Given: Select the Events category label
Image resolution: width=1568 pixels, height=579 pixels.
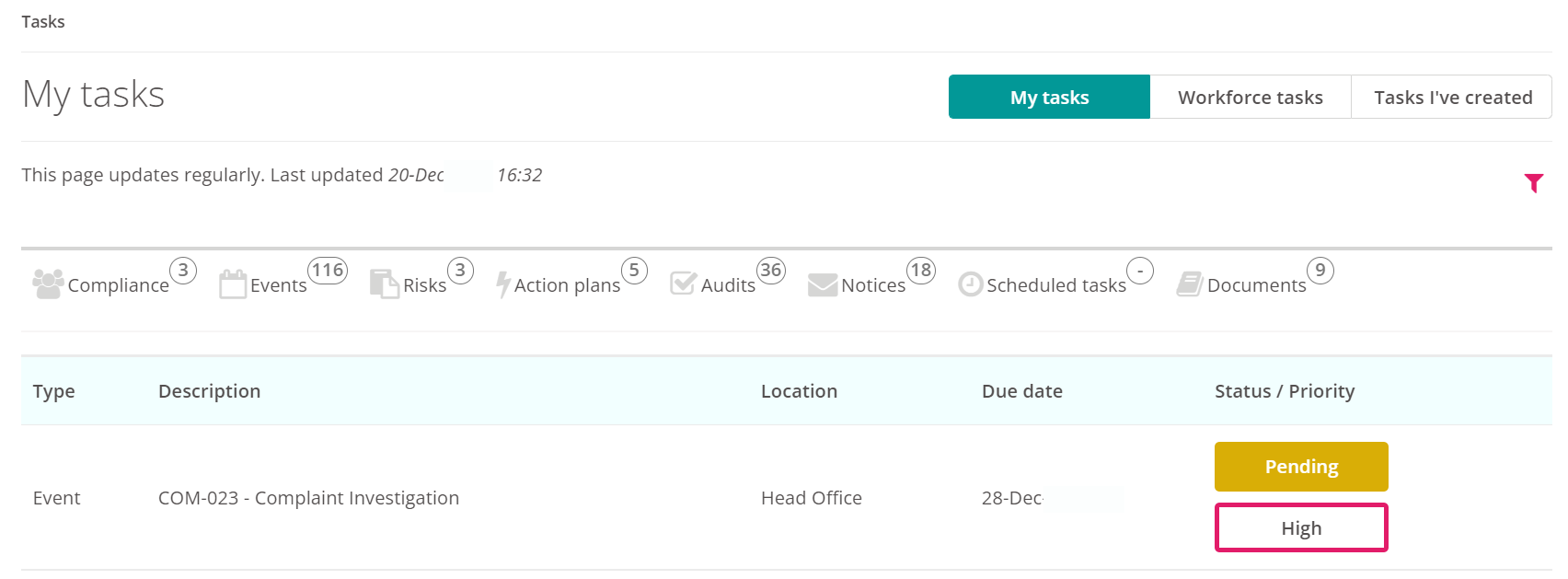Looking at the screenshot, I should point(279,285).
